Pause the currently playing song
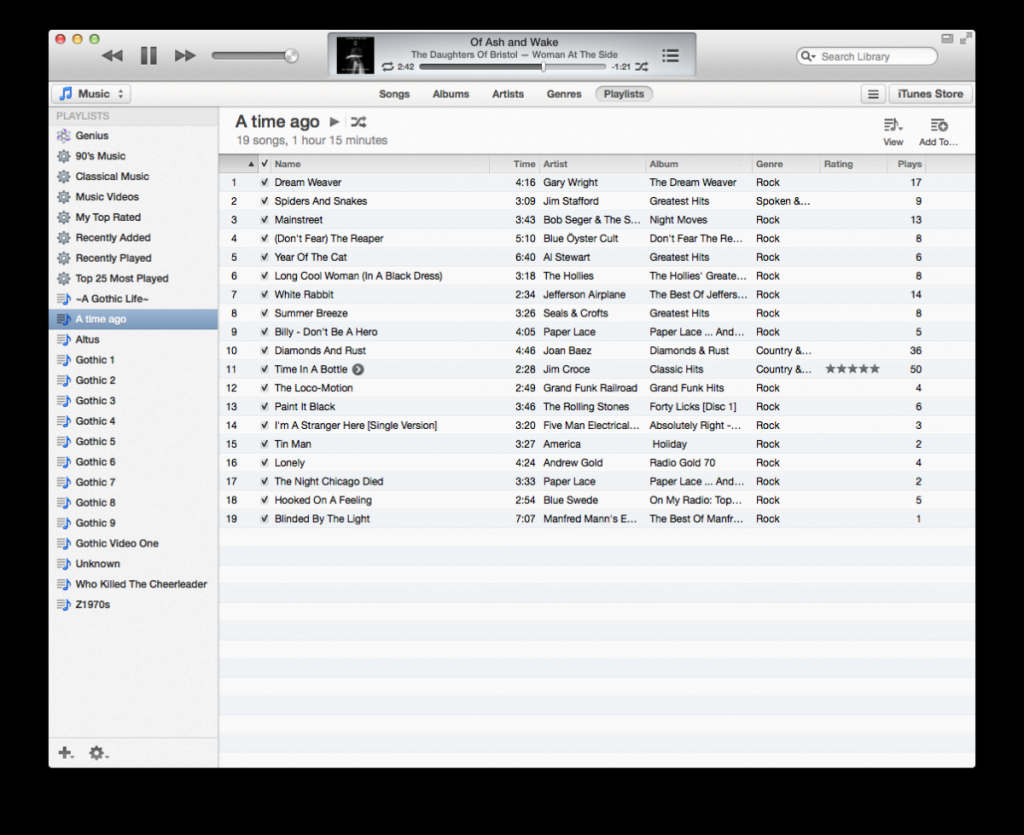This screenshot has height=835, width=1024. click(148, 56)
